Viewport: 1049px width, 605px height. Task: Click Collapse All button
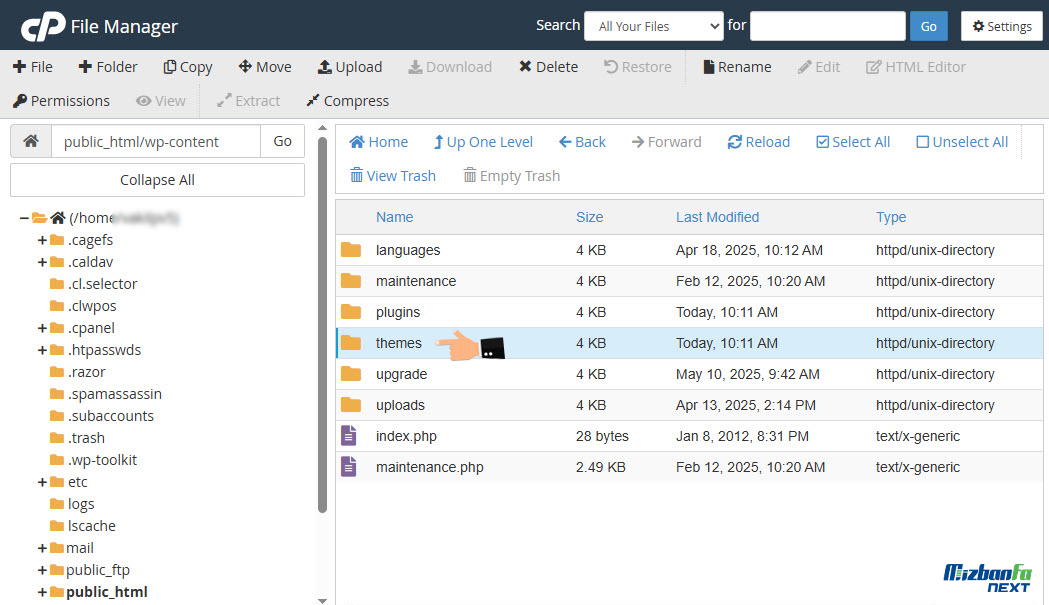click(157, 180)
